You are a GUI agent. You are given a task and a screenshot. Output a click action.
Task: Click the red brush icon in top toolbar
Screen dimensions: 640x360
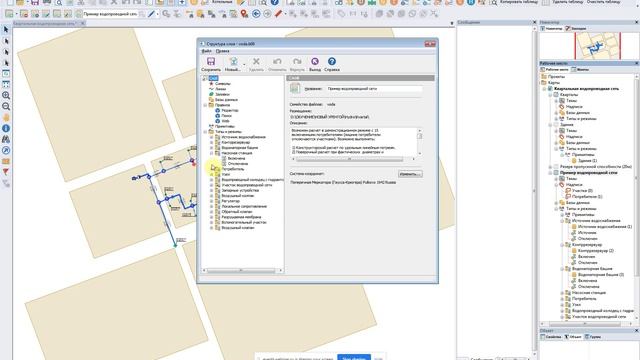pos(278,14)
